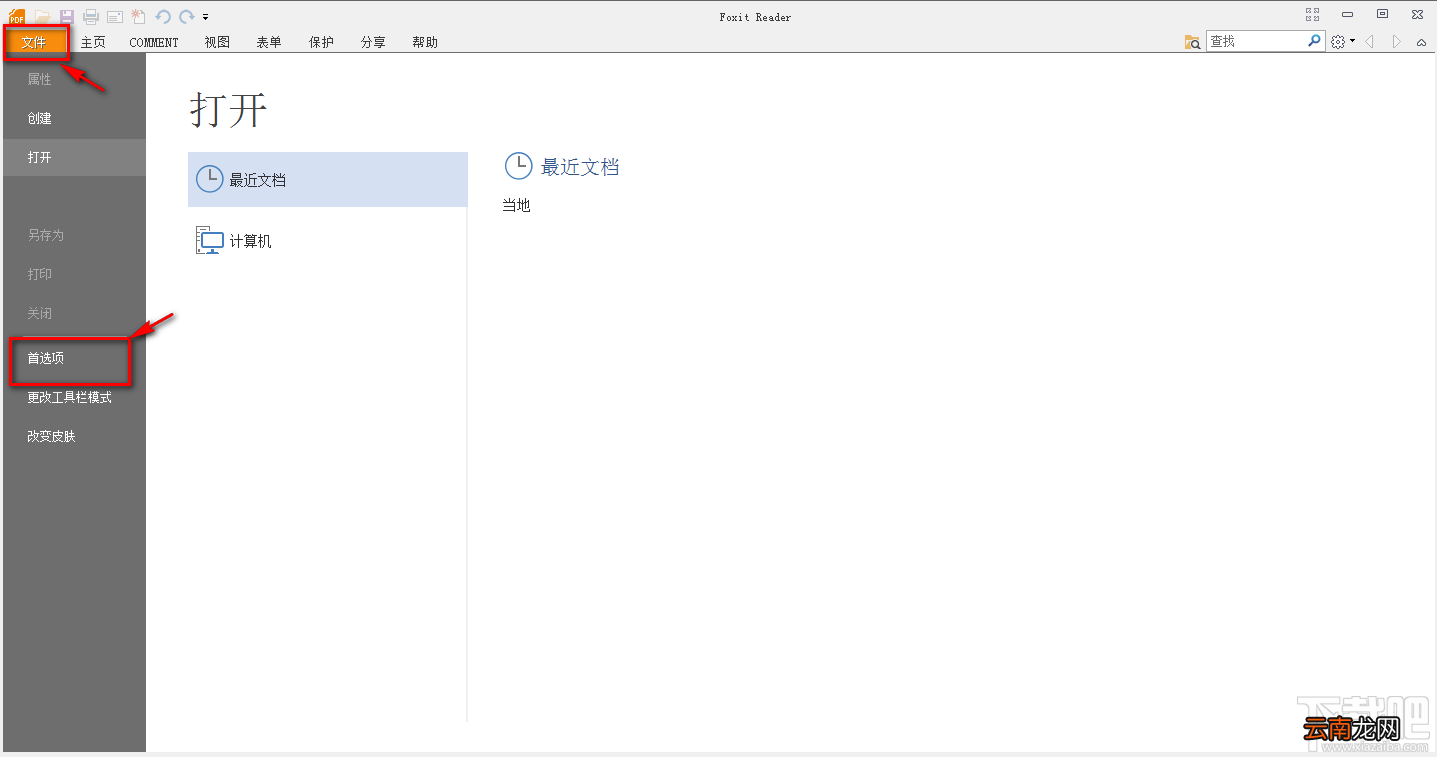The width and height of the screenshot is (1437, 757).
Task: Switch to the COMMENT tab
Action: click(x=154, y=42)
